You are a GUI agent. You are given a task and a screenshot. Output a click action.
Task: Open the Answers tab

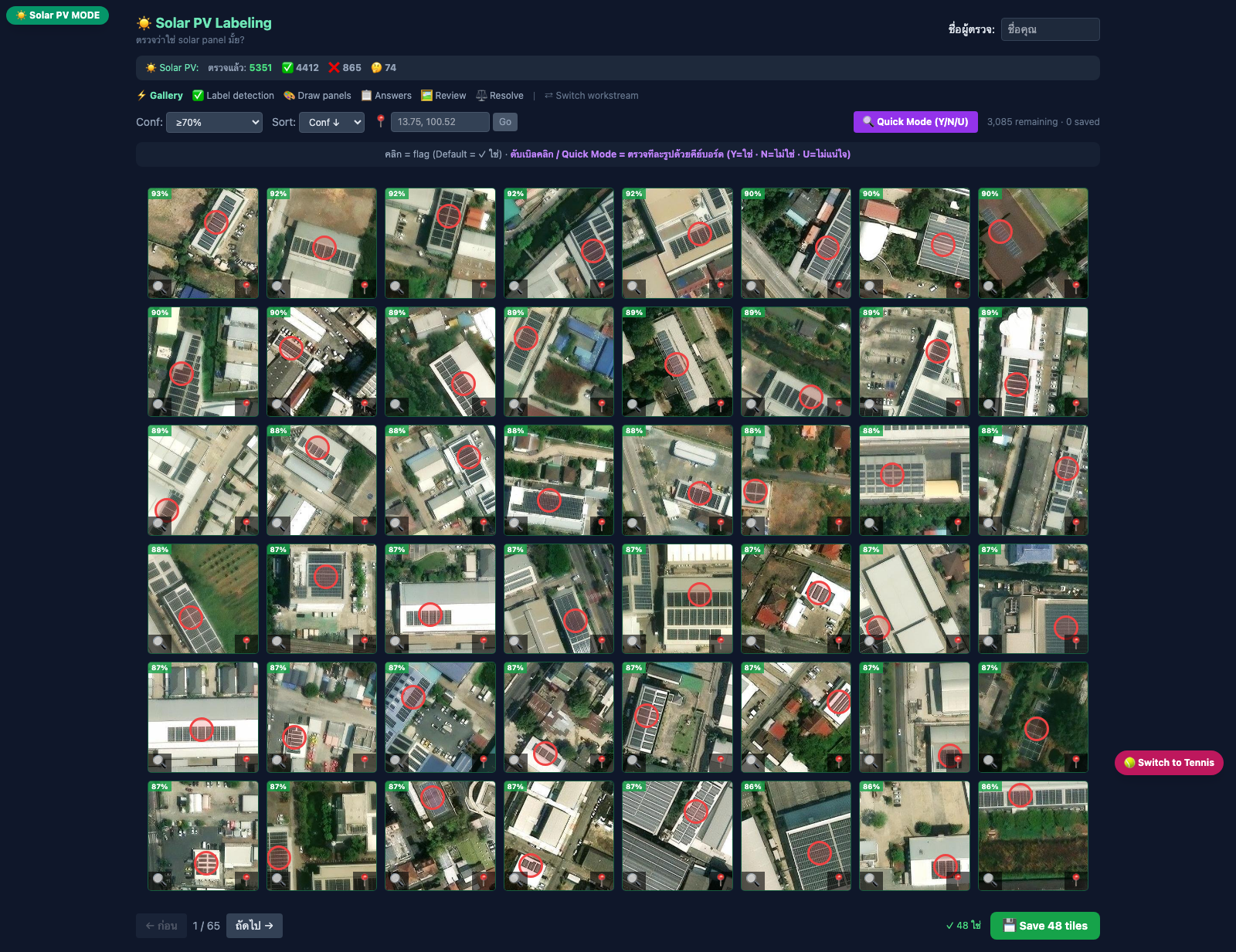[x=386, y=96]
